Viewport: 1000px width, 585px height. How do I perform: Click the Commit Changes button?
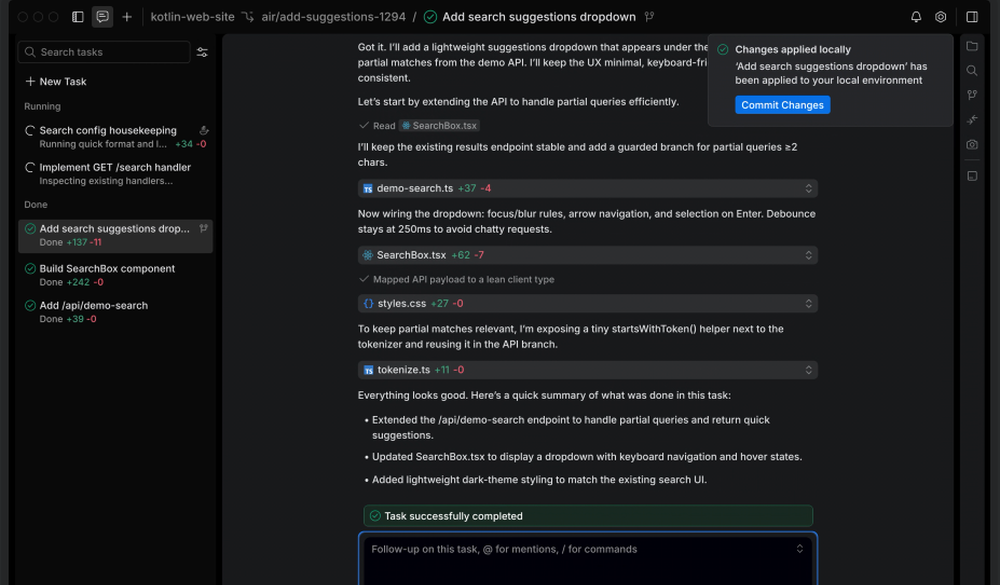click(781, 104)
